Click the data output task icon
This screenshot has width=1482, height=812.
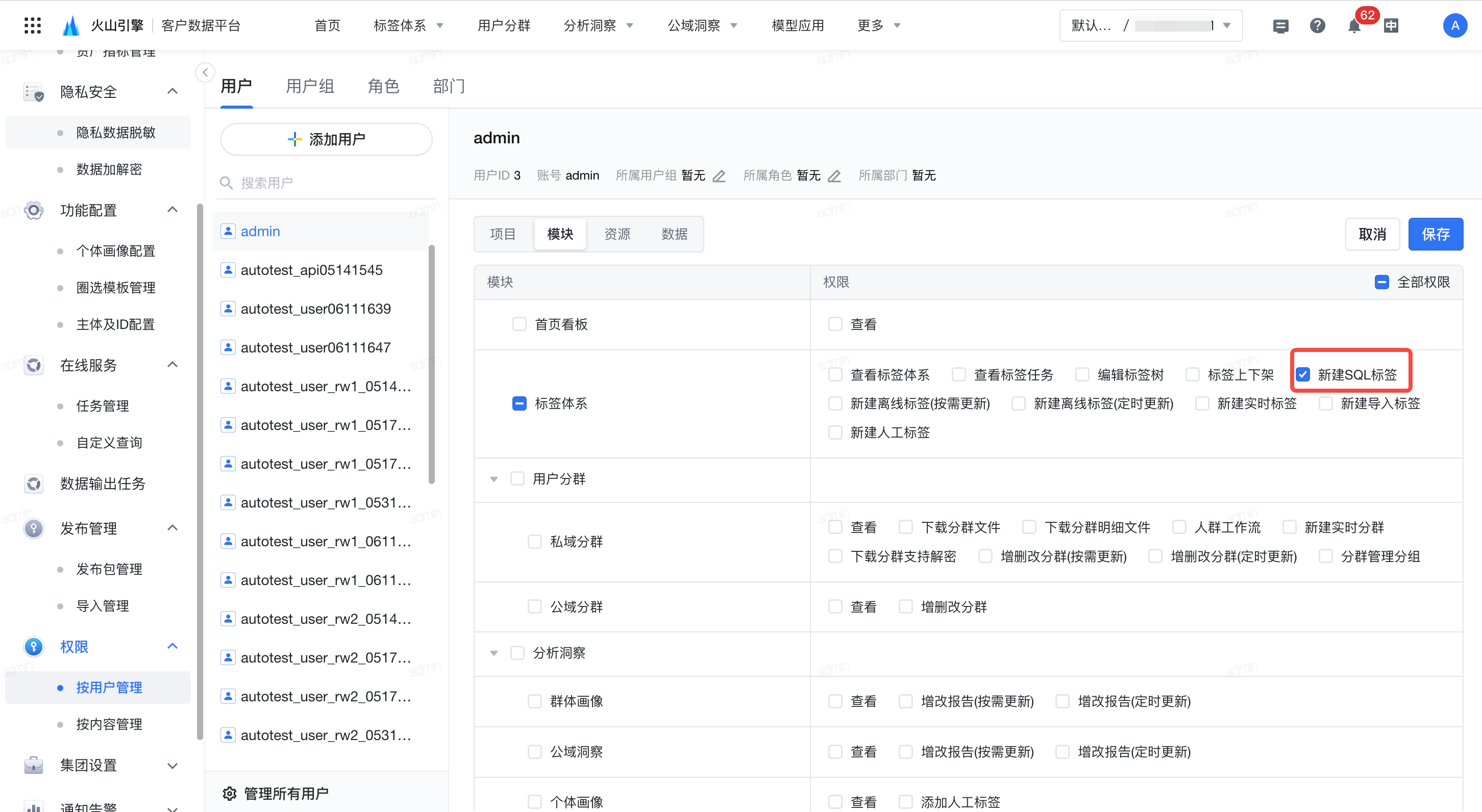(x=34, y=484)
